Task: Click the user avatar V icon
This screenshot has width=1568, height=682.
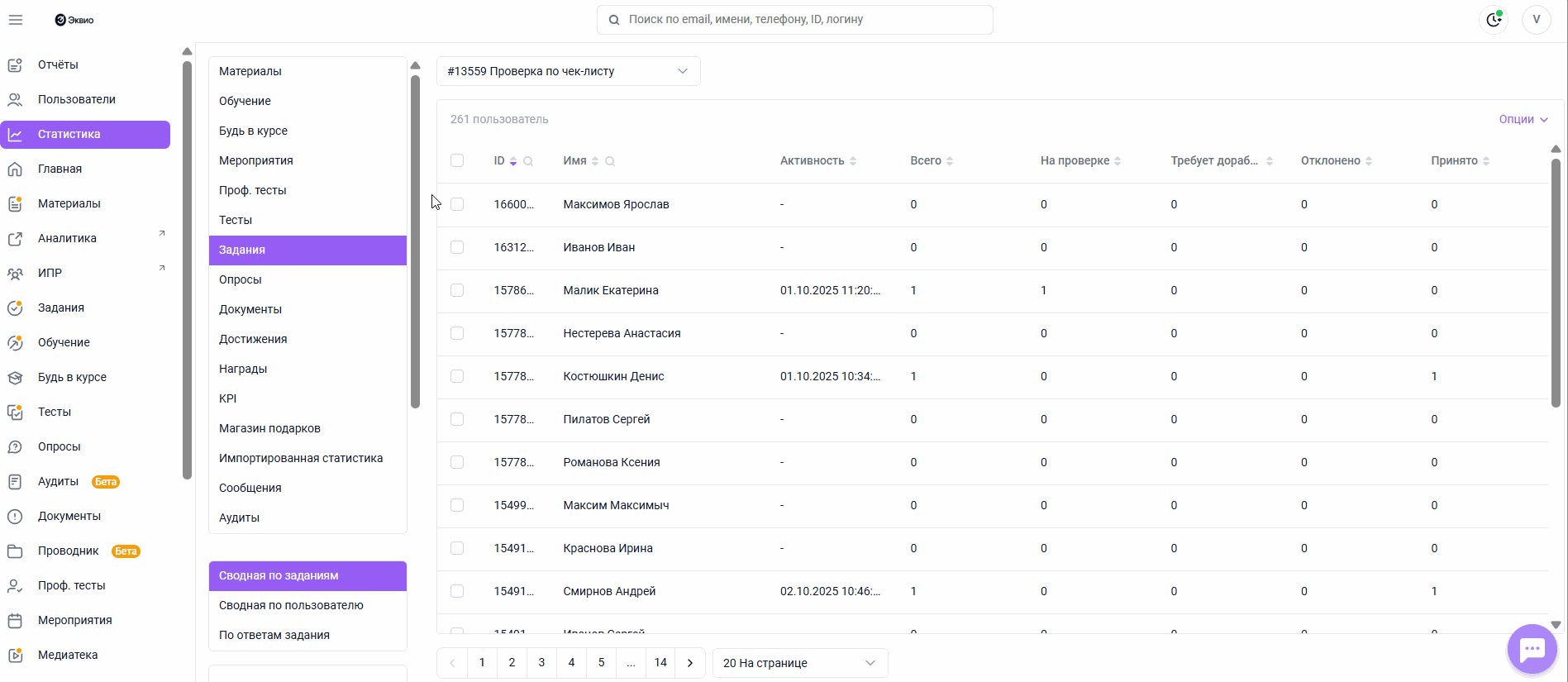Action: [1536, 20]
